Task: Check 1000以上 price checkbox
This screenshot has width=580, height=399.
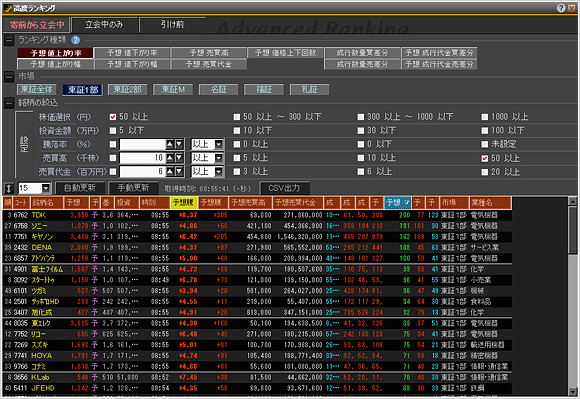Action: (x=485, y=117)
